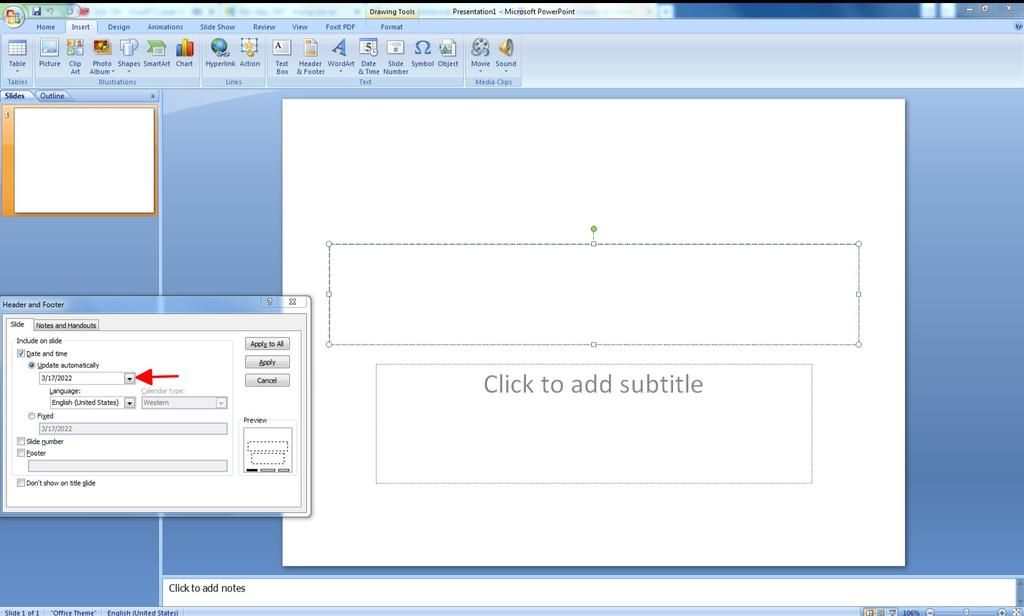Select slide 1 thumbnail in Slides pane
The width and height of the screenshot is (1024, 616).
point(84,160)
